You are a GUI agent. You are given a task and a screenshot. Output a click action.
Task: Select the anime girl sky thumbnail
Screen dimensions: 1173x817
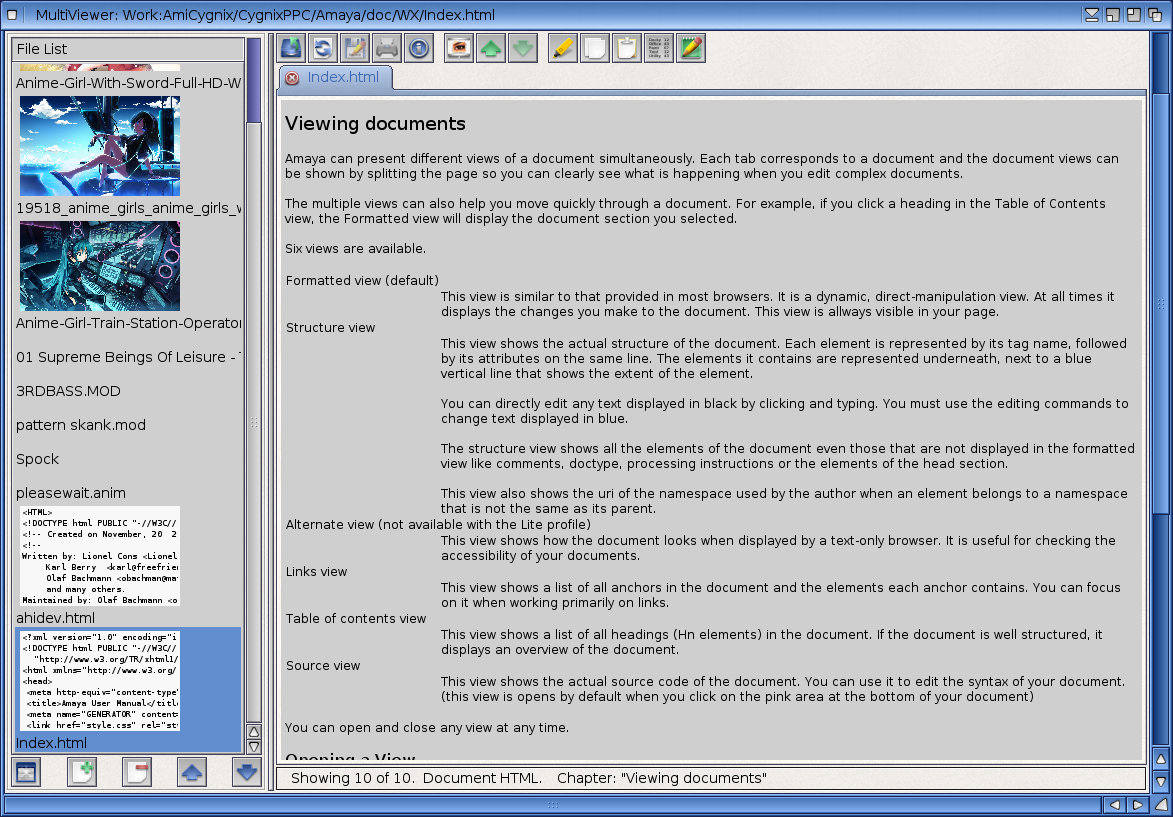point(99,146)
